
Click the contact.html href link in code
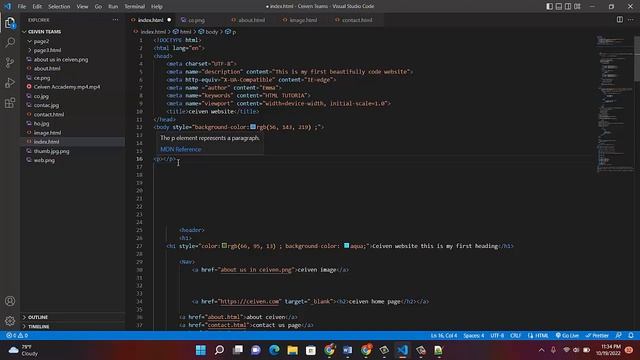click(x=227, y=325)
